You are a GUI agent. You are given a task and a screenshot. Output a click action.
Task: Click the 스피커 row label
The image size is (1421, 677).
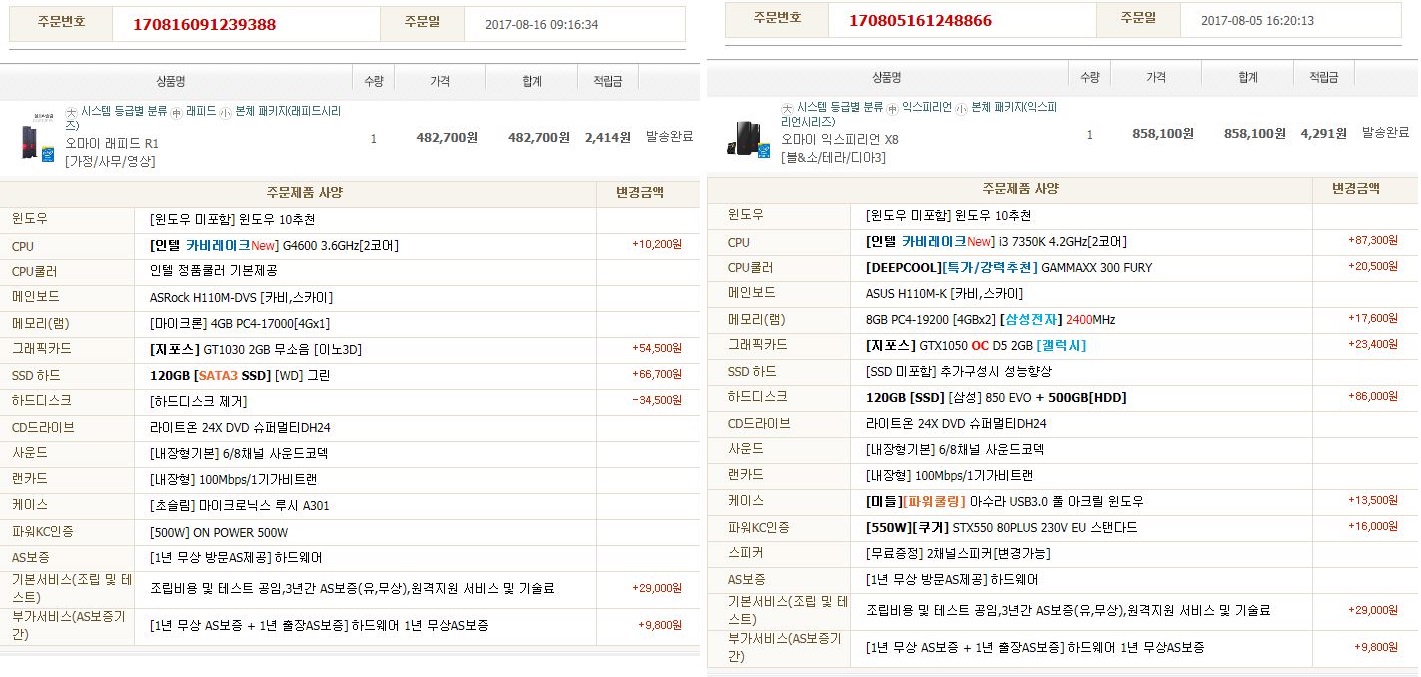click(x=744, y=553)
